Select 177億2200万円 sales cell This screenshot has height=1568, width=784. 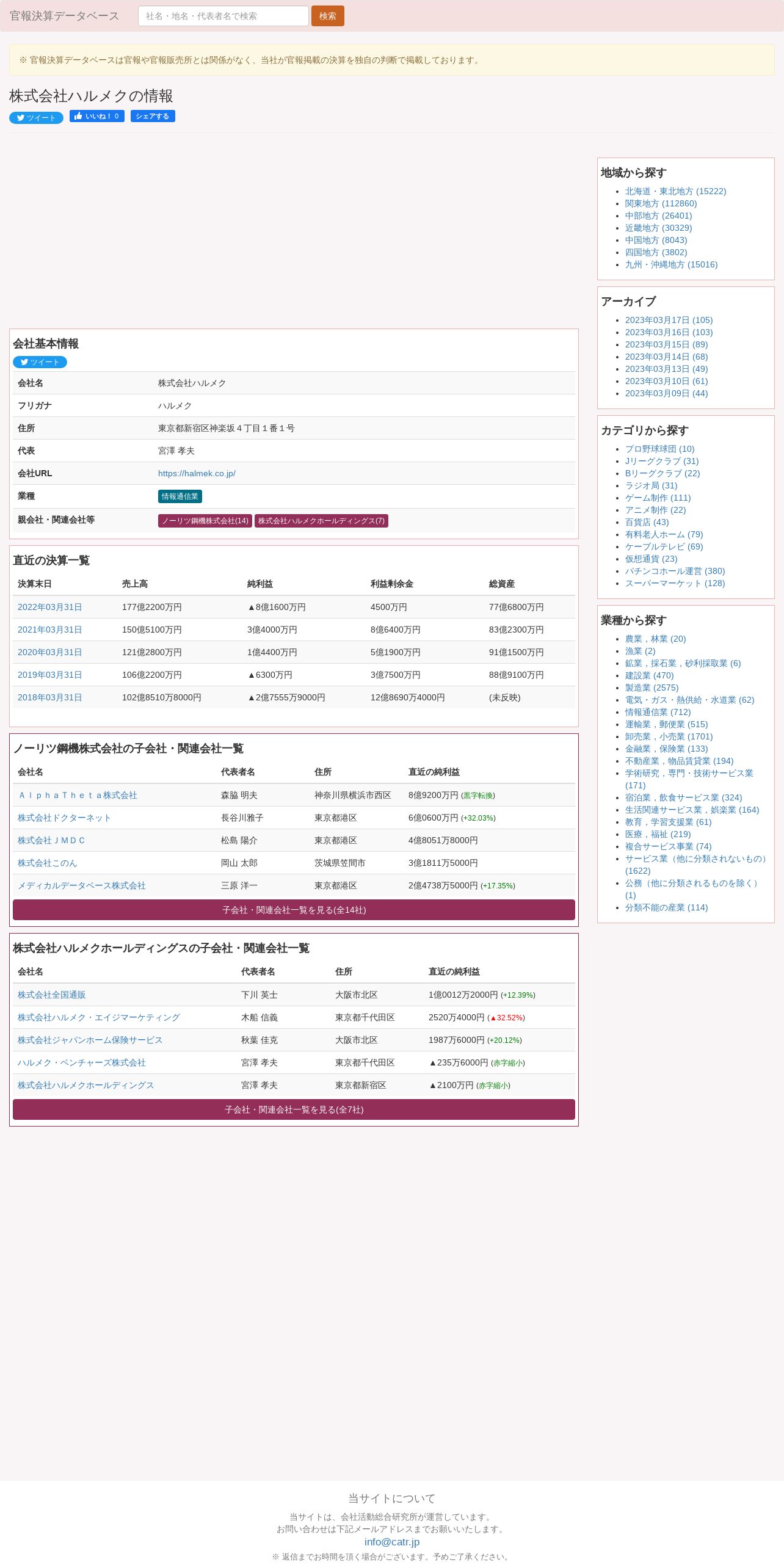pyautogui.click(x=152, y=607)
